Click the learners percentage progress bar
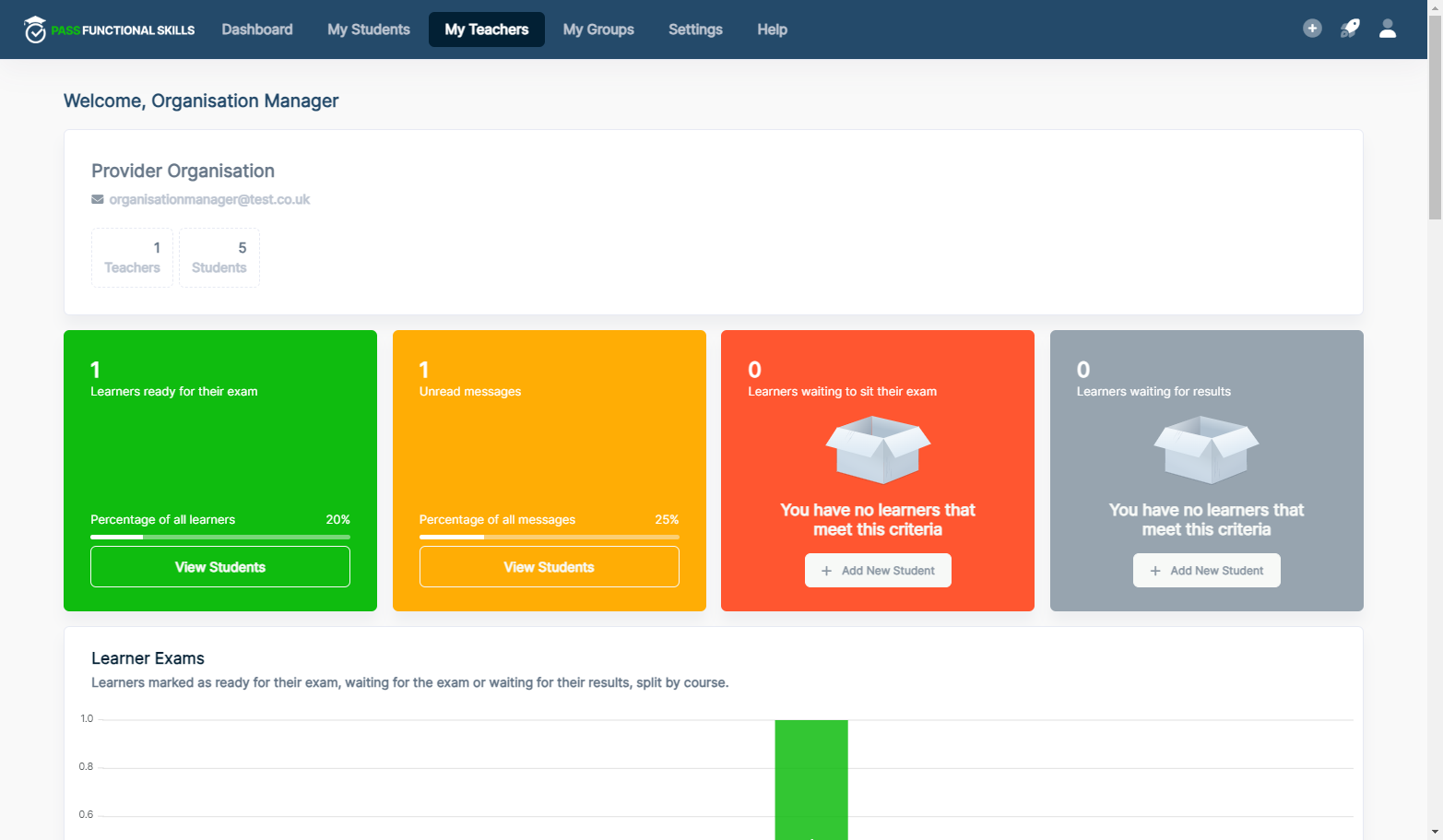Viewport: 1443px width, 840px height. coord(220,537)
